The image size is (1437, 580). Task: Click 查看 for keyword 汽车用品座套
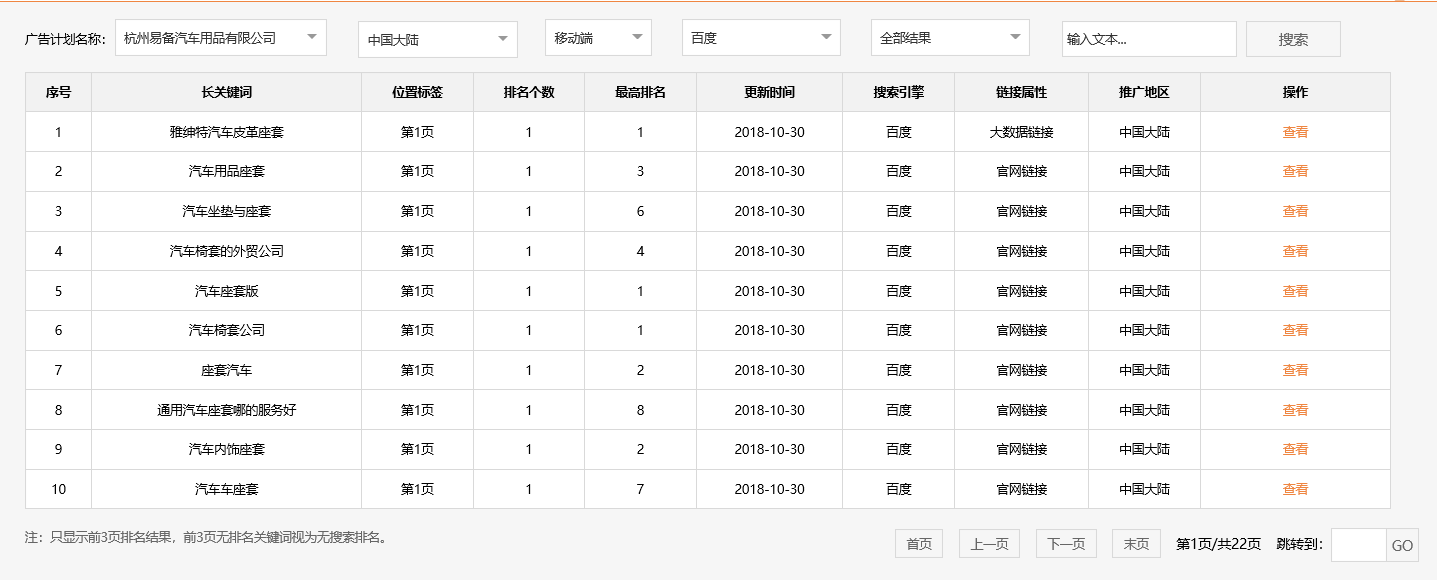1294,171
